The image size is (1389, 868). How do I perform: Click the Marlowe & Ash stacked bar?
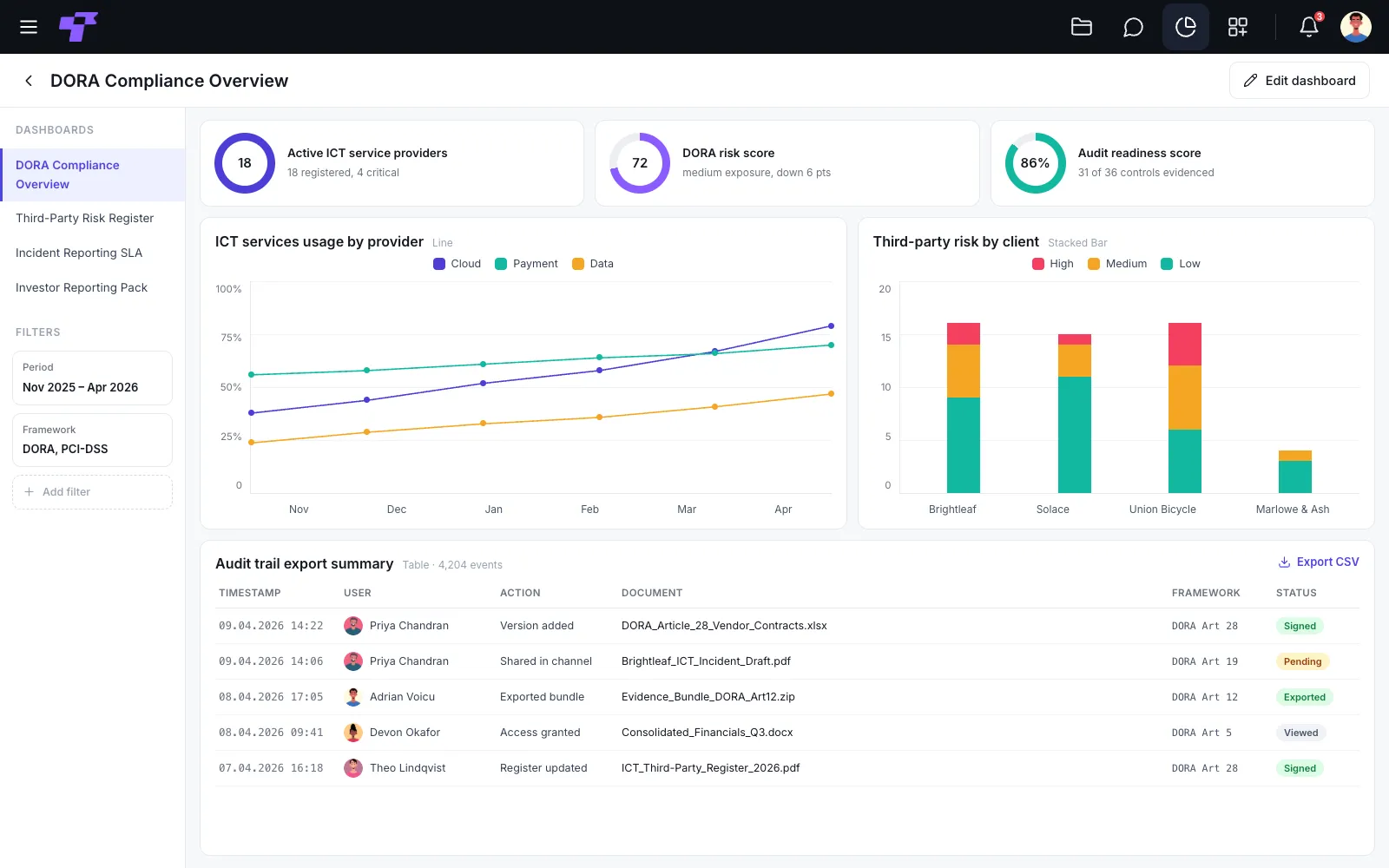pos(1295,472)
